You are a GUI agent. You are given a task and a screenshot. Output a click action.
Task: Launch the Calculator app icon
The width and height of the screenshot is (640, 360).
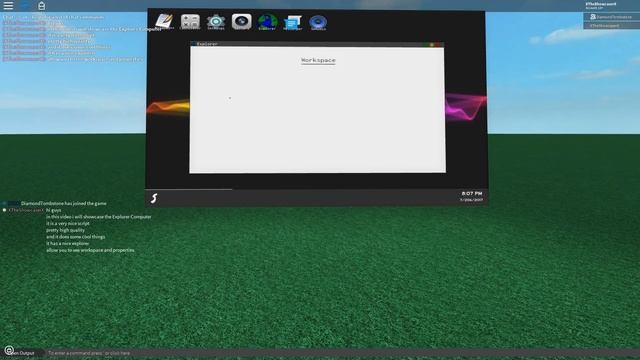coord(190,22)
